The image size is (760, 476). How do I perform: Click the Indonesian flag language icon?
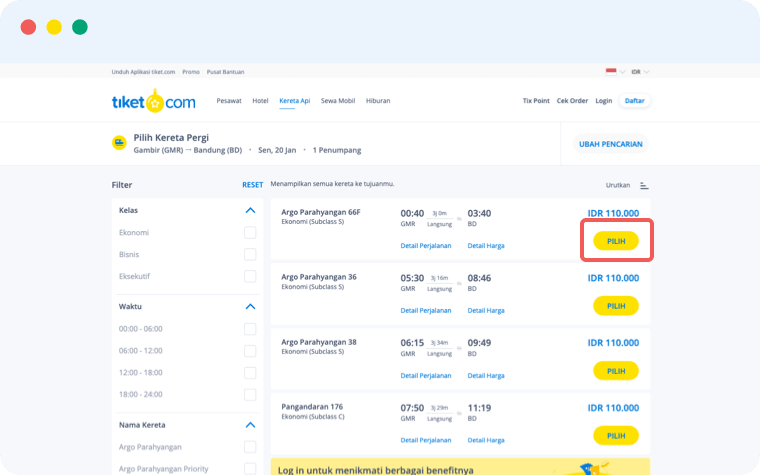611,72
